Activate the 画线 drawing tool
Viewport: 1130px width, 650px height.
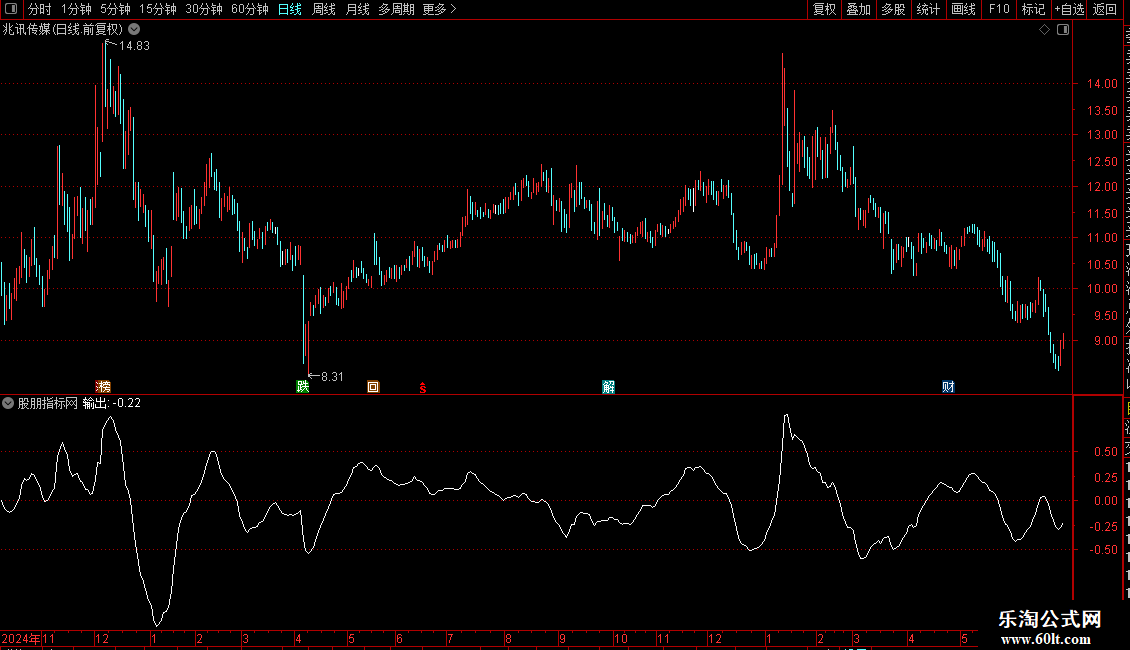[x=963, y=9]
